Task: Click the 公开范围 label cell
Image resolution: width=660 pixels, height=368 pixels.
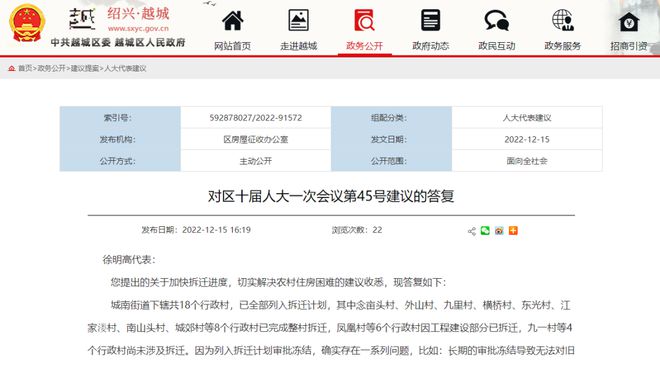Action: point(391,161)
